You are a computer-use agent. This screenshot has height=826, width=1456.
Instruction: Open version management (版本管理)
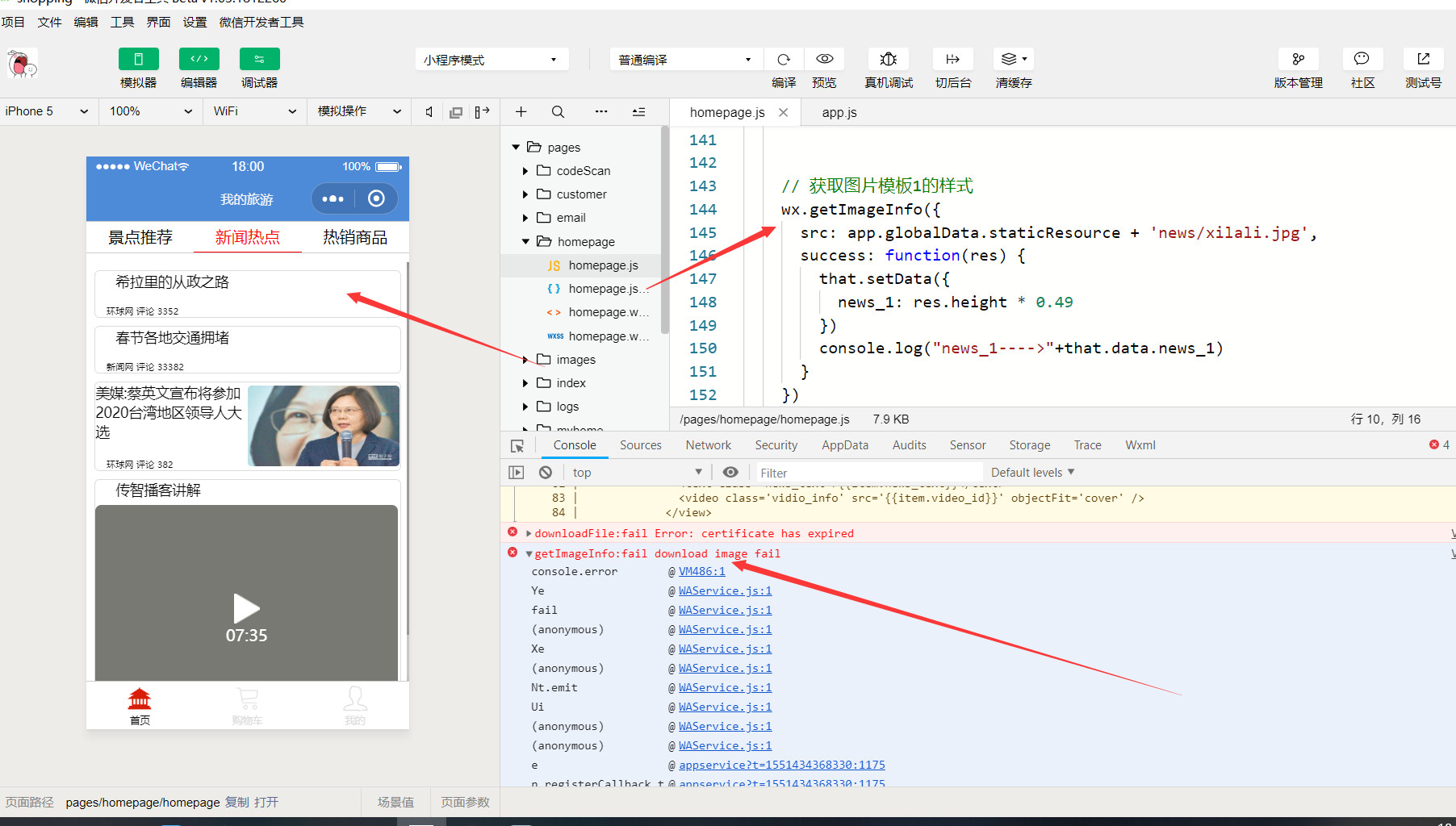click(1298, 60)
